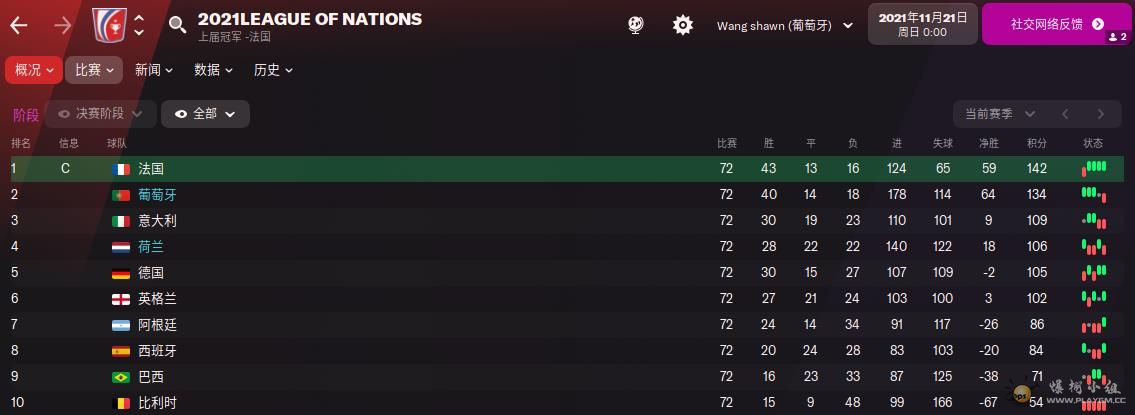Open the 葡萄牙 team link
The image size is (1135, 415).
click(x=157, y=195)
